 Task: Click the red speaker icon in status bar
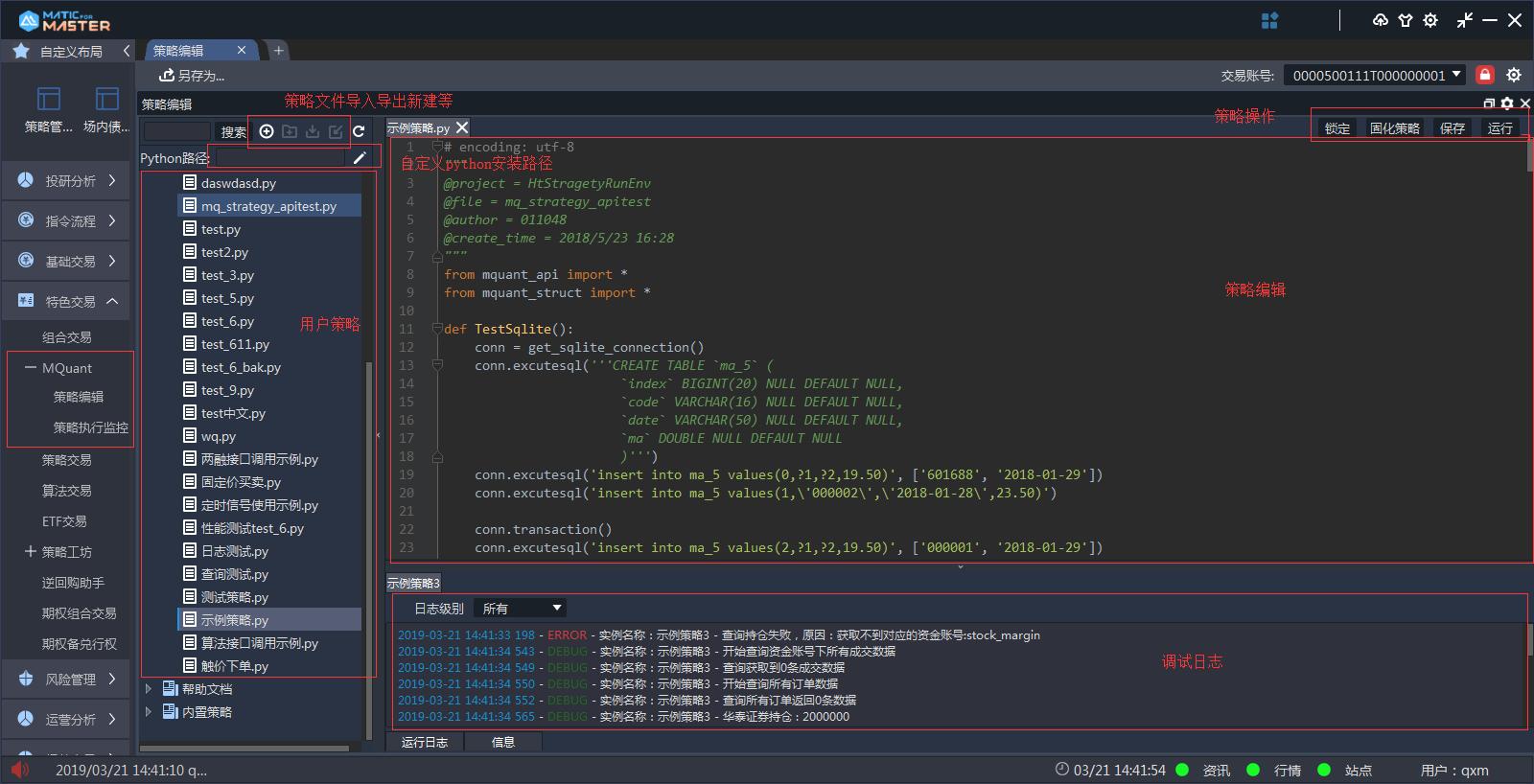coord(20,770)
